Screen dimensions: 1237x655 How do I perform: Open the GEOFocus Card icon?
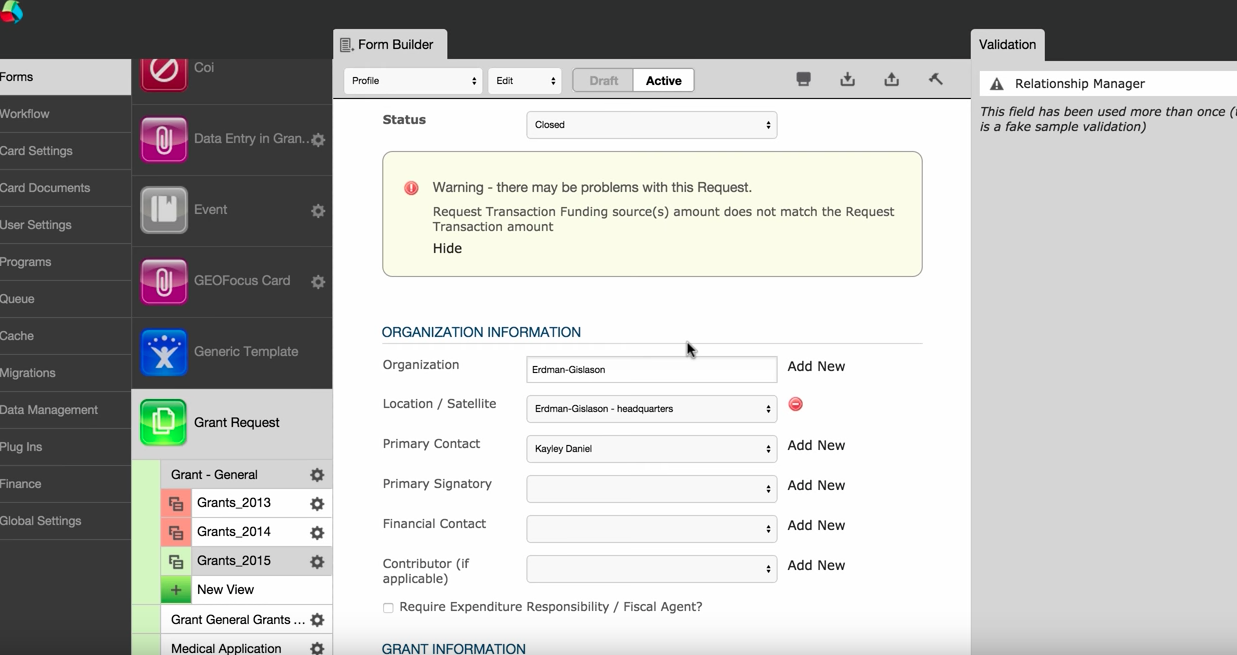[x=163, y=281]
